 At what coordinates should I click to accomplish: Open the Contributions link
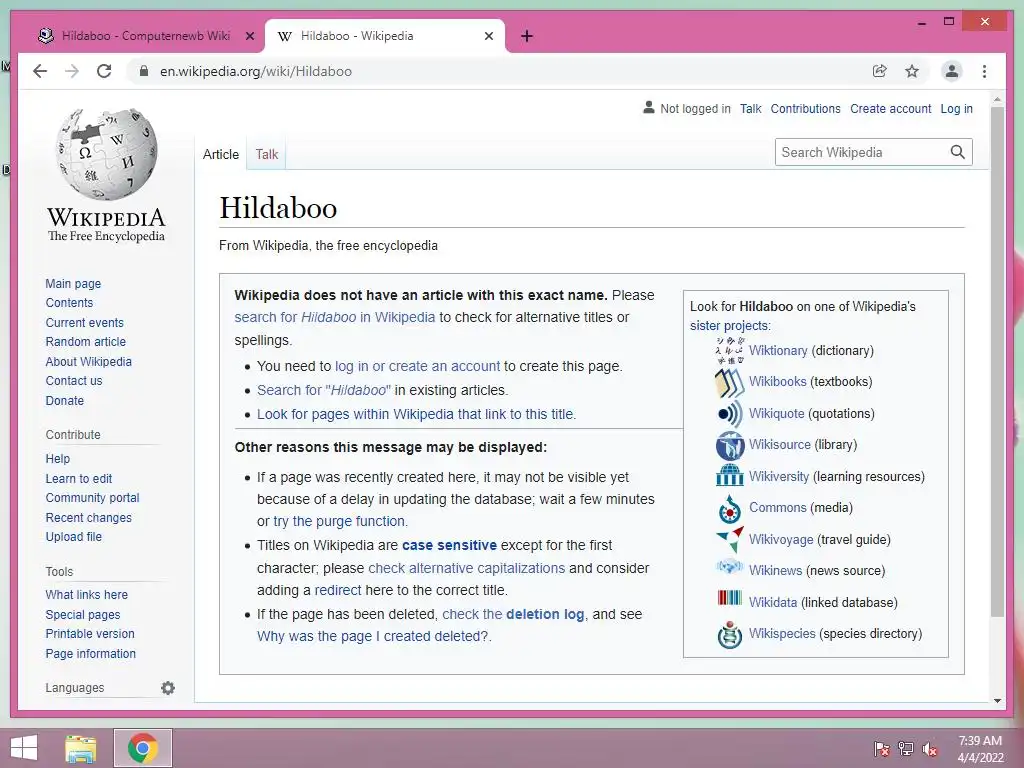[805, 109]
